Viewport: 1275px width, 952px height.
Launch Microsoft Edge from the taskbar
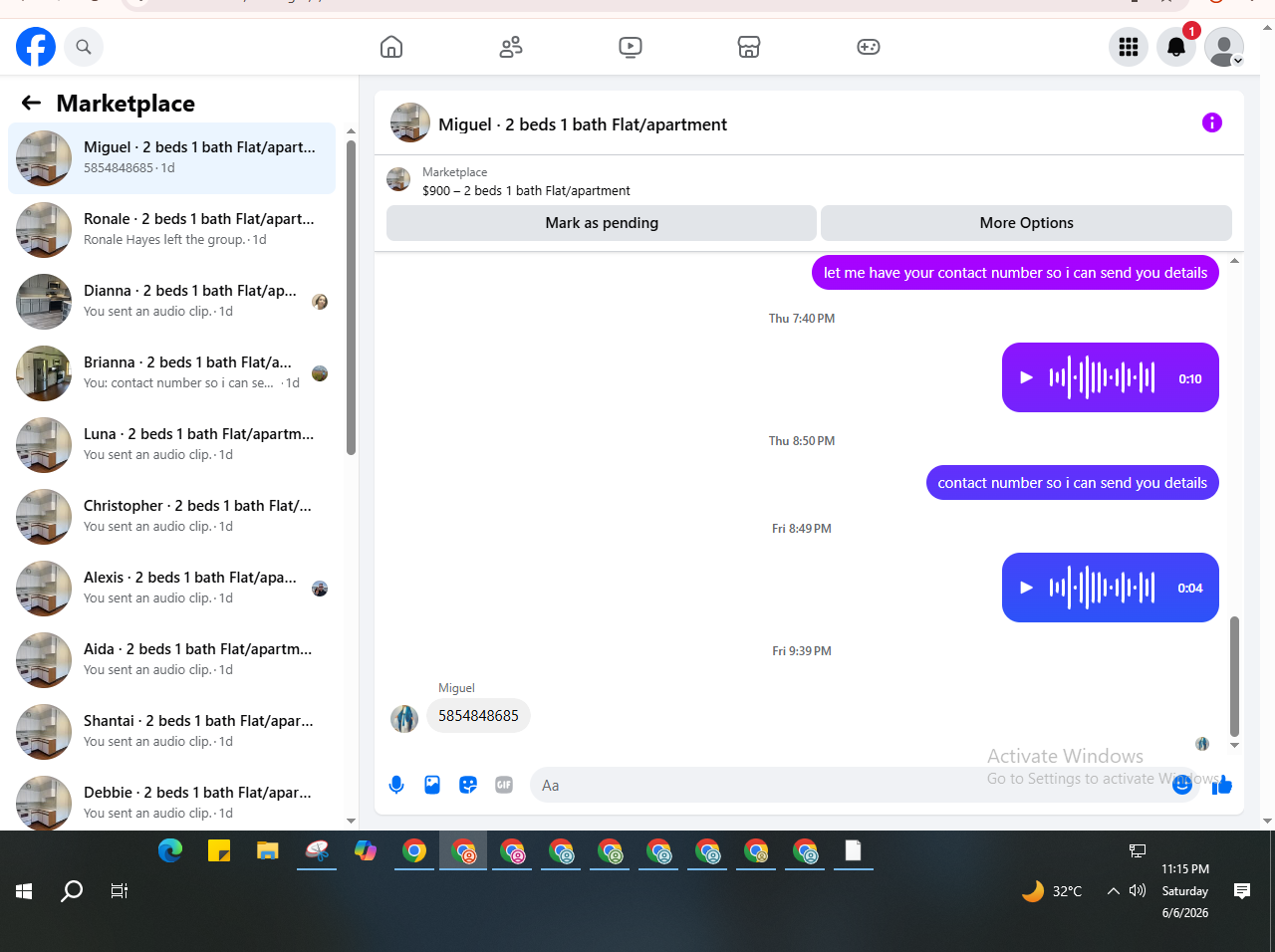[x=170, y=850]
